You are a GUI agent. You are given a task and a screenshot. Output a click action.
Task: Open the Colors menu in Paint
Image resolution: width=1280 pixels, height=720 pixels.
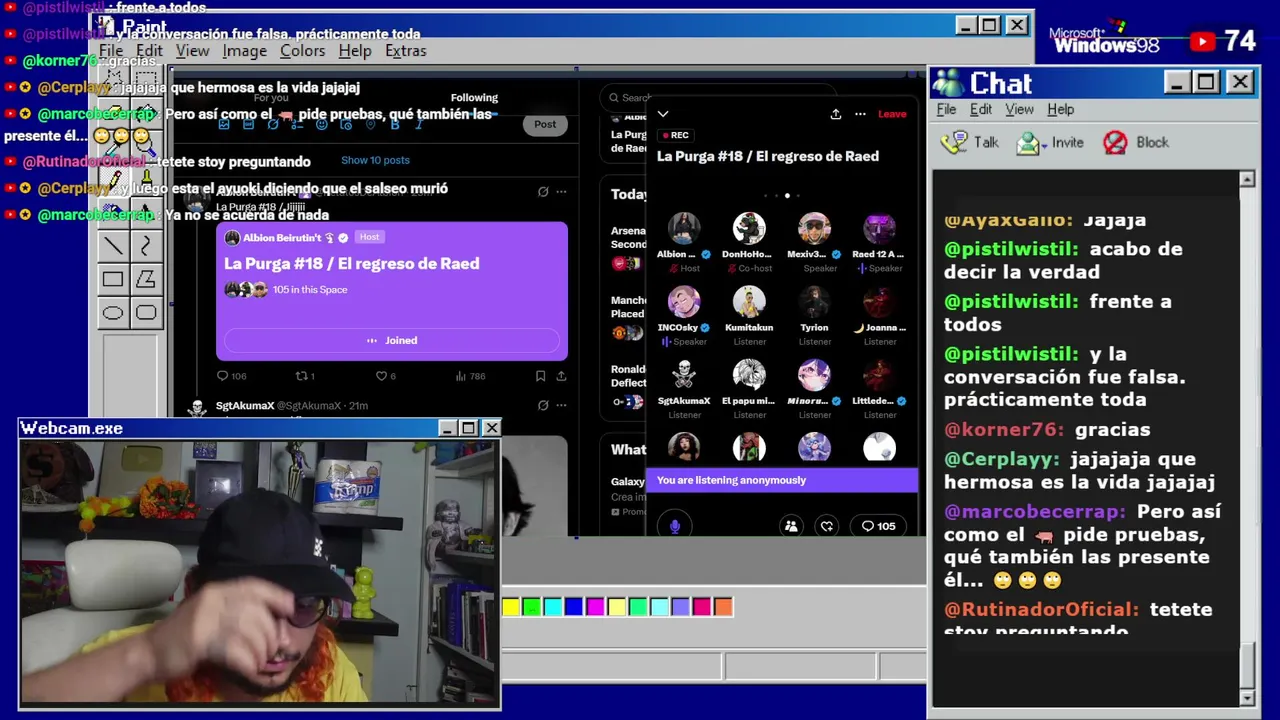pyautogui.click(x=302, y=51)
